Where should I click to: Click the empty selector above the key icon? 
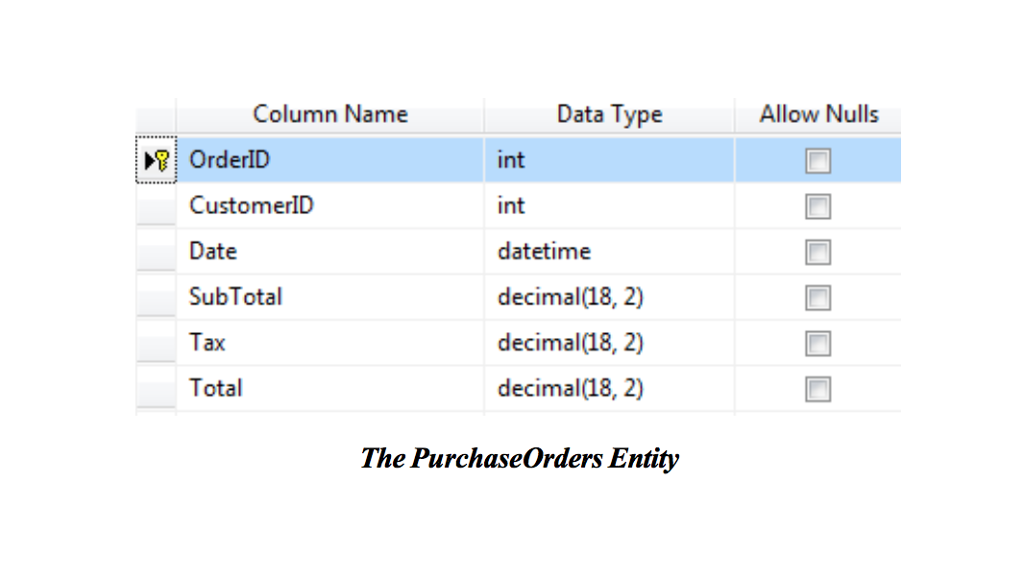(158, 114)
